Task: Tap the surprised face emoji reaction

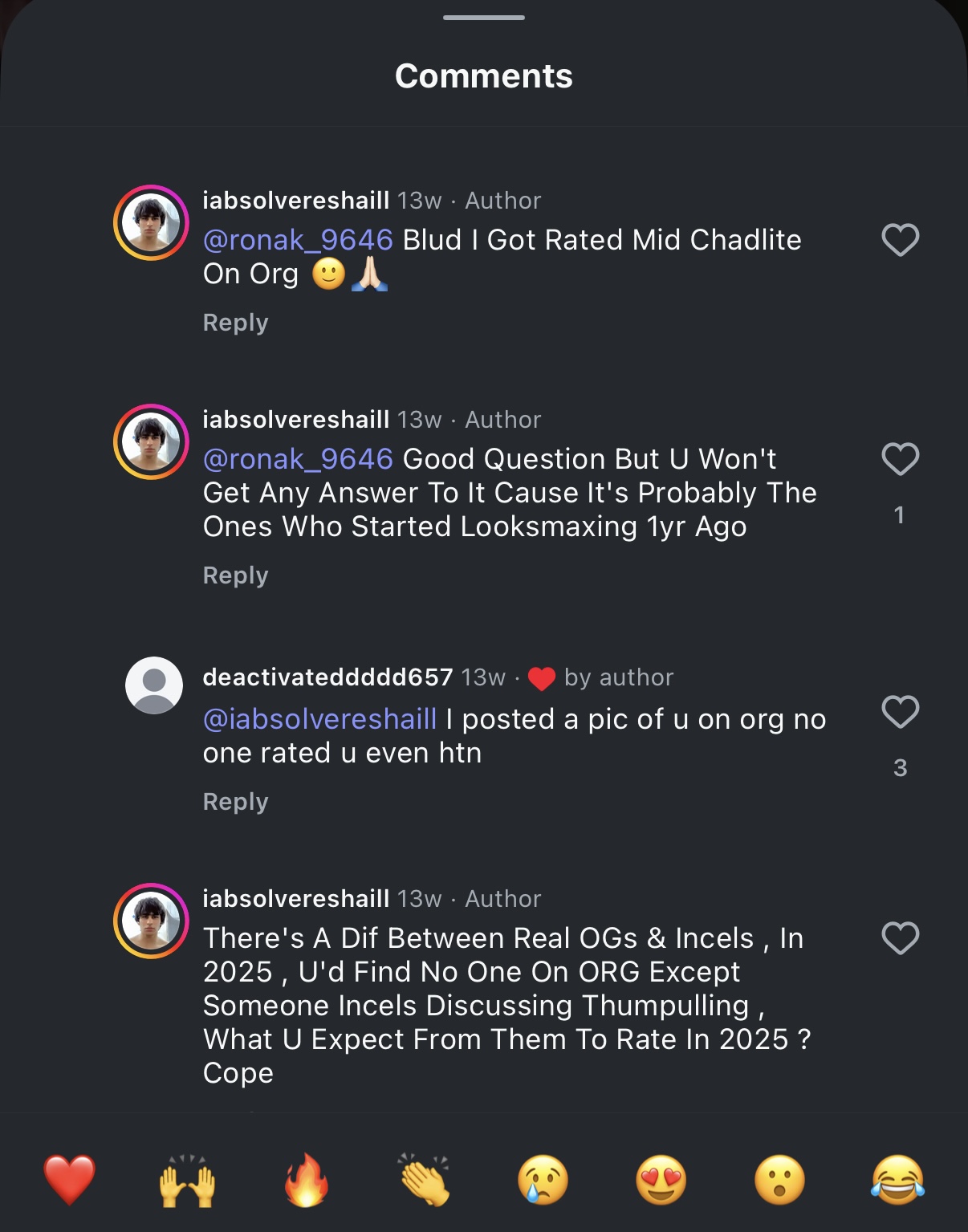Action: 779,1180
